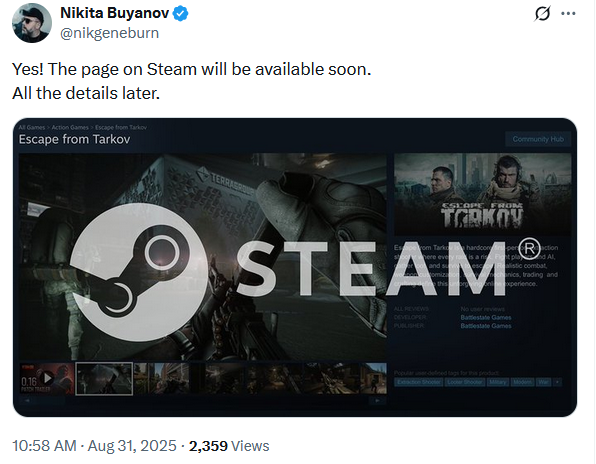Click the Grok slashed-circle icon

click(x=542, y=14)
